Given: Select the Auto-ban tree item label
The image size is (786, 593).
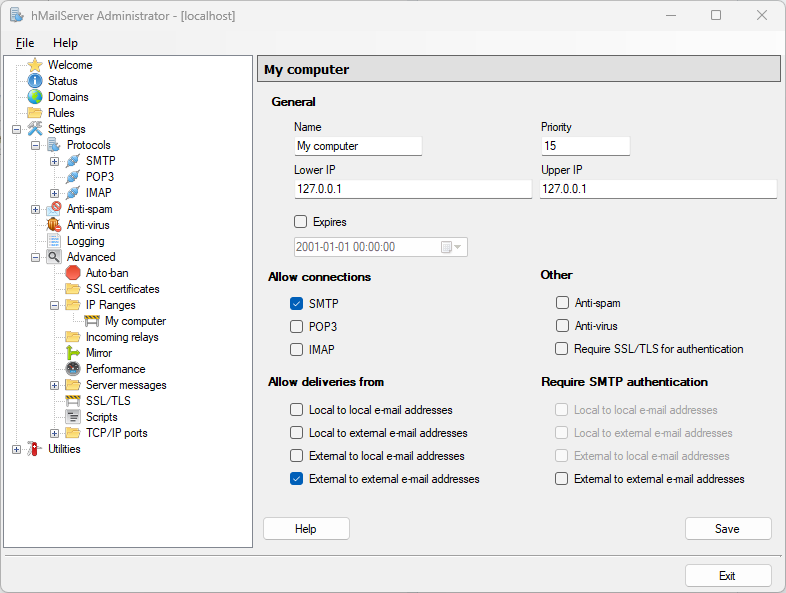Looking at the screenshot, I should pyautogui.click(x=107, y=273).
